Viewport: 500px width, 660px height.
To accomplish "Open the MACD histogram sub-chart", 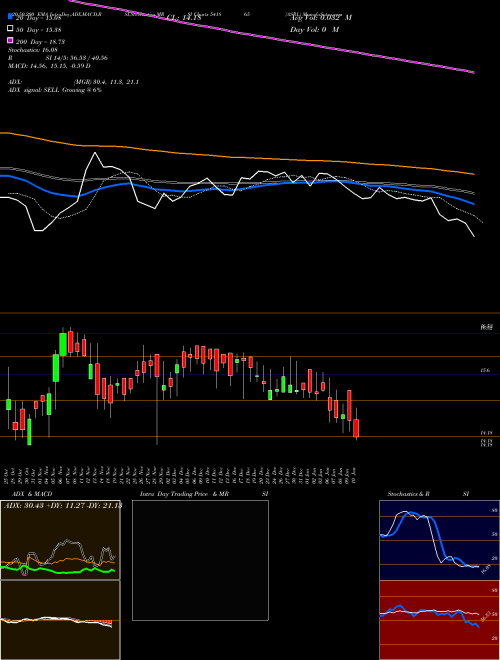I will point(60,620).
